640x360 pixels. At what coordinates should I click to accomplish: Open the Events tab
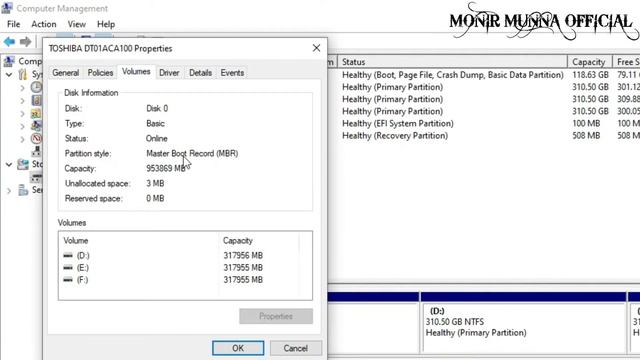(x=232, y=73)
